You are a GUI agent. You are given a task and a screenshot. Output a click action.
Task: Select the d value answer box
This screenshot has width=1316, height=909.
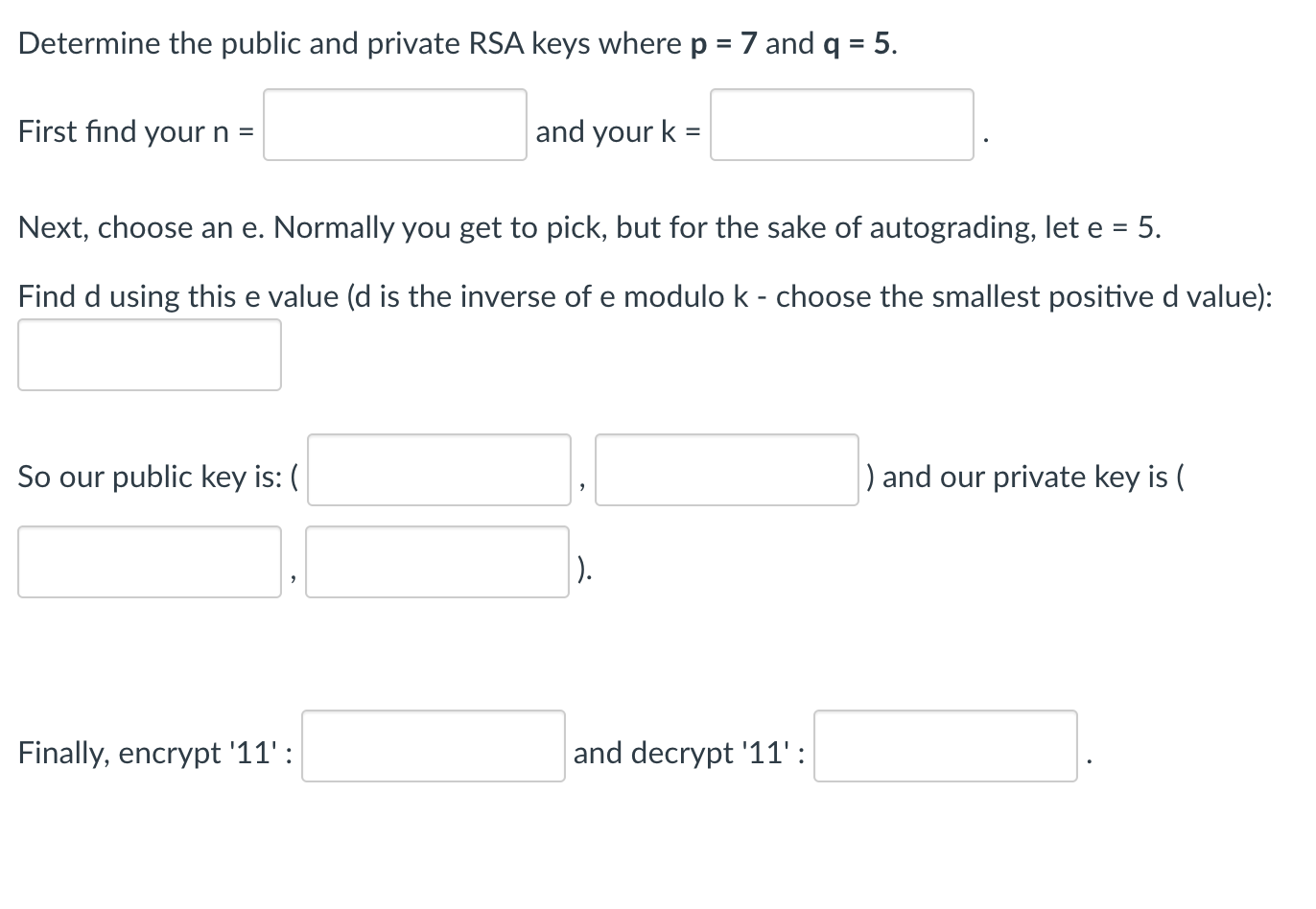(x=149, y=354)
